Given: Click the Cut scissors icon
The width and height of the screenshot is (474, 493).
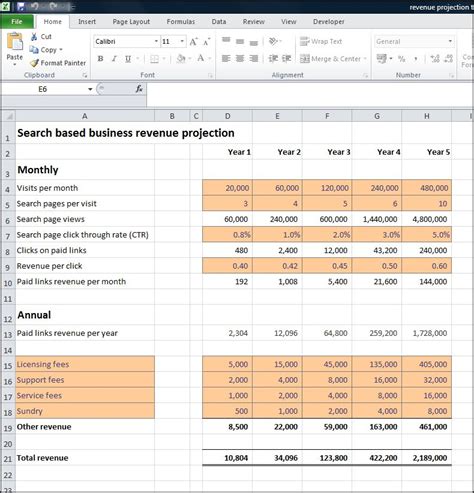Looking at the screenshot, I should tap(34, 37).
